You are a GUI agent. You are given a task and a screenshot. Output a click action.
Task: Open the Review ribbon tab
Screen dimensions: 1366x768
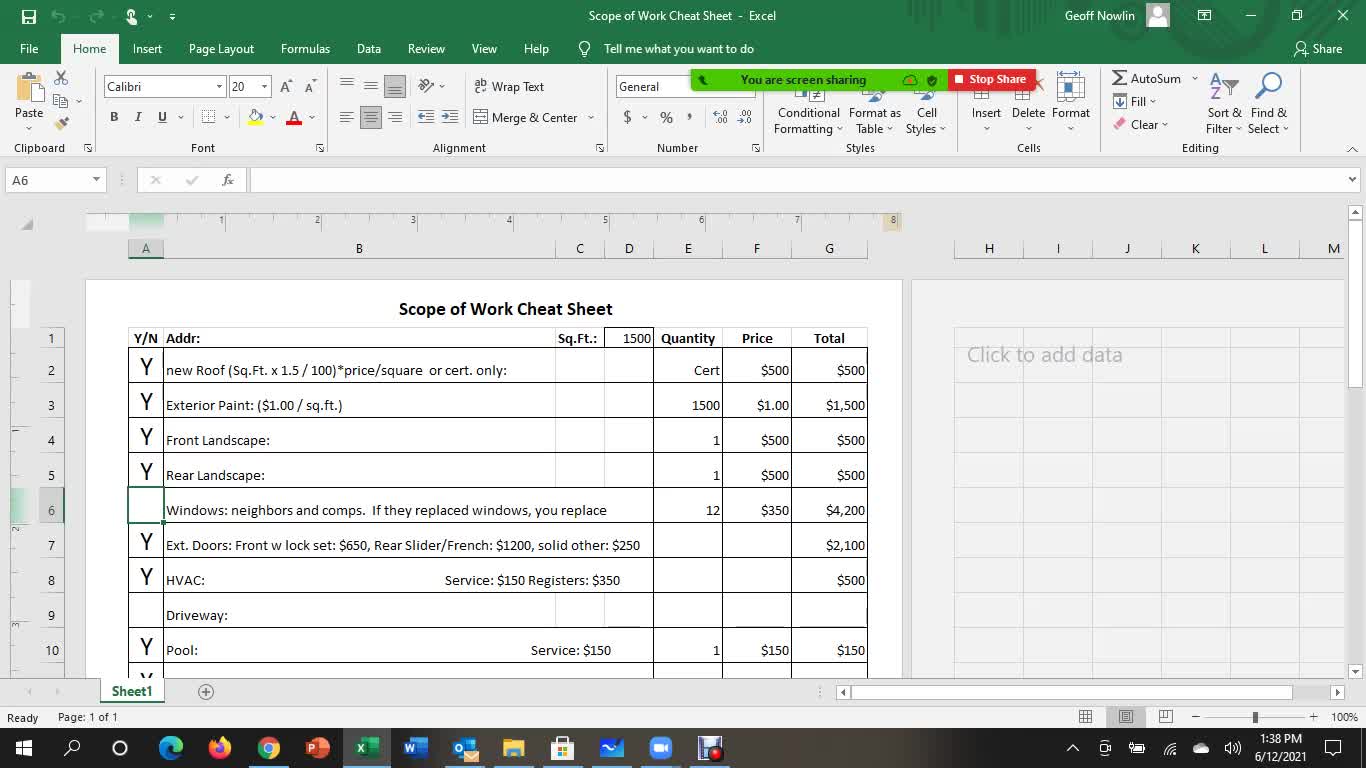tap(426, 49)
